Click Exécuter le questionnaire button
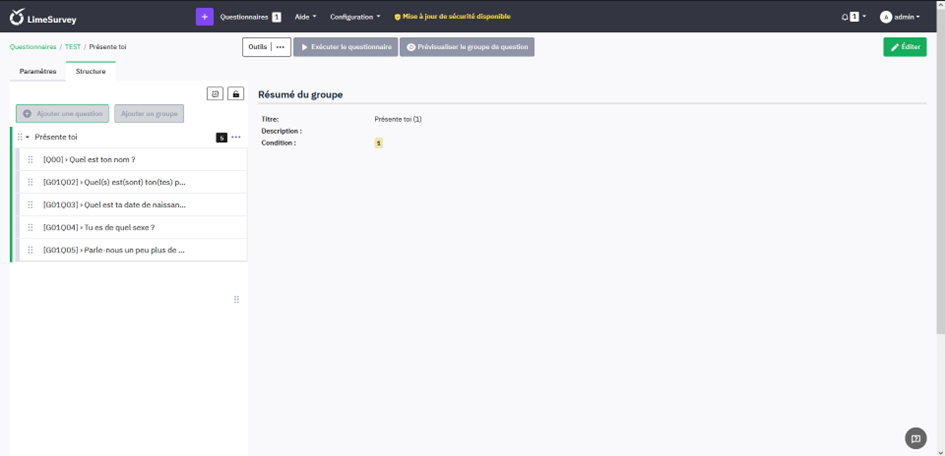 click(x=344, y=47)
